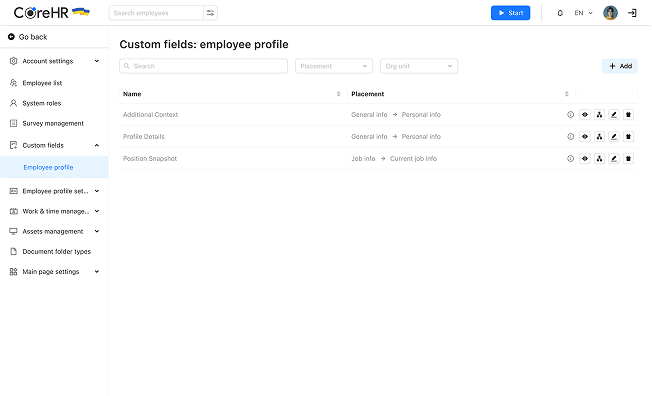Open org unit settings for Position Snapshot
Screen dimensions: 652x396
pyautogui.click(x=599, y=158)
